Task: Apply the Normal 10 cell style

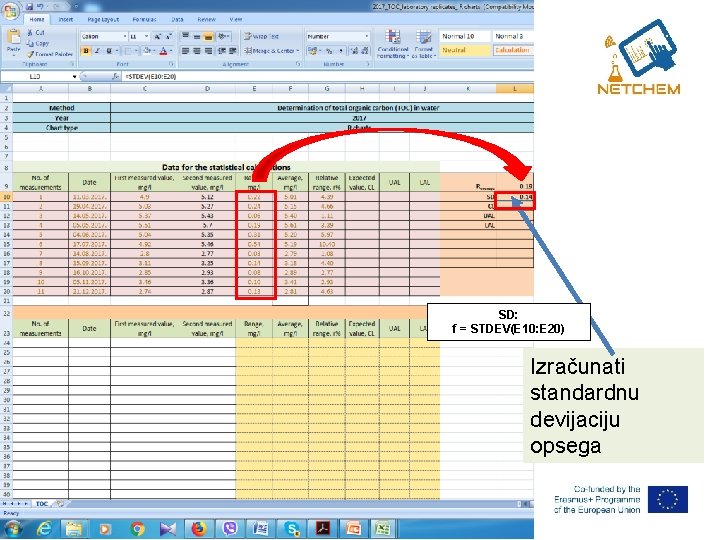Action: (x=464, y=36)
